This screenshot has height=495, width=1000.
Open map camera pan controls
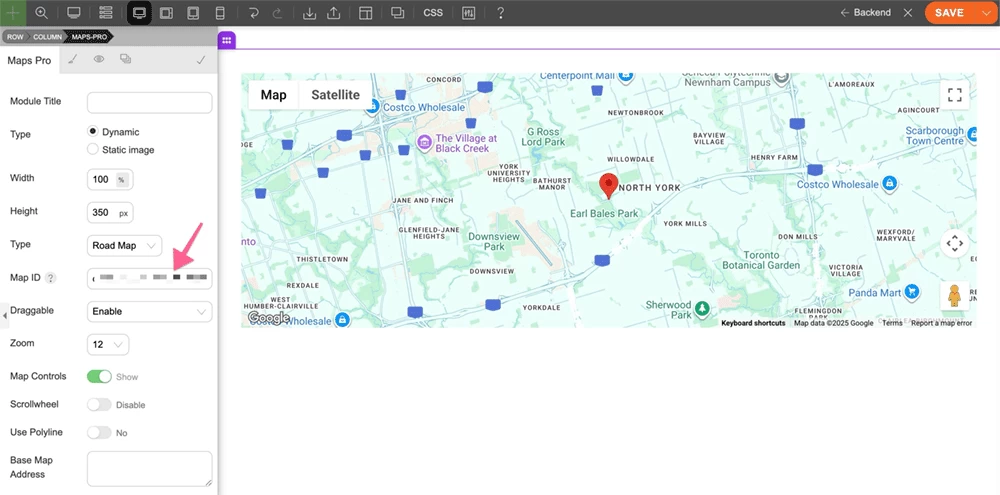(x=955, y=243)
